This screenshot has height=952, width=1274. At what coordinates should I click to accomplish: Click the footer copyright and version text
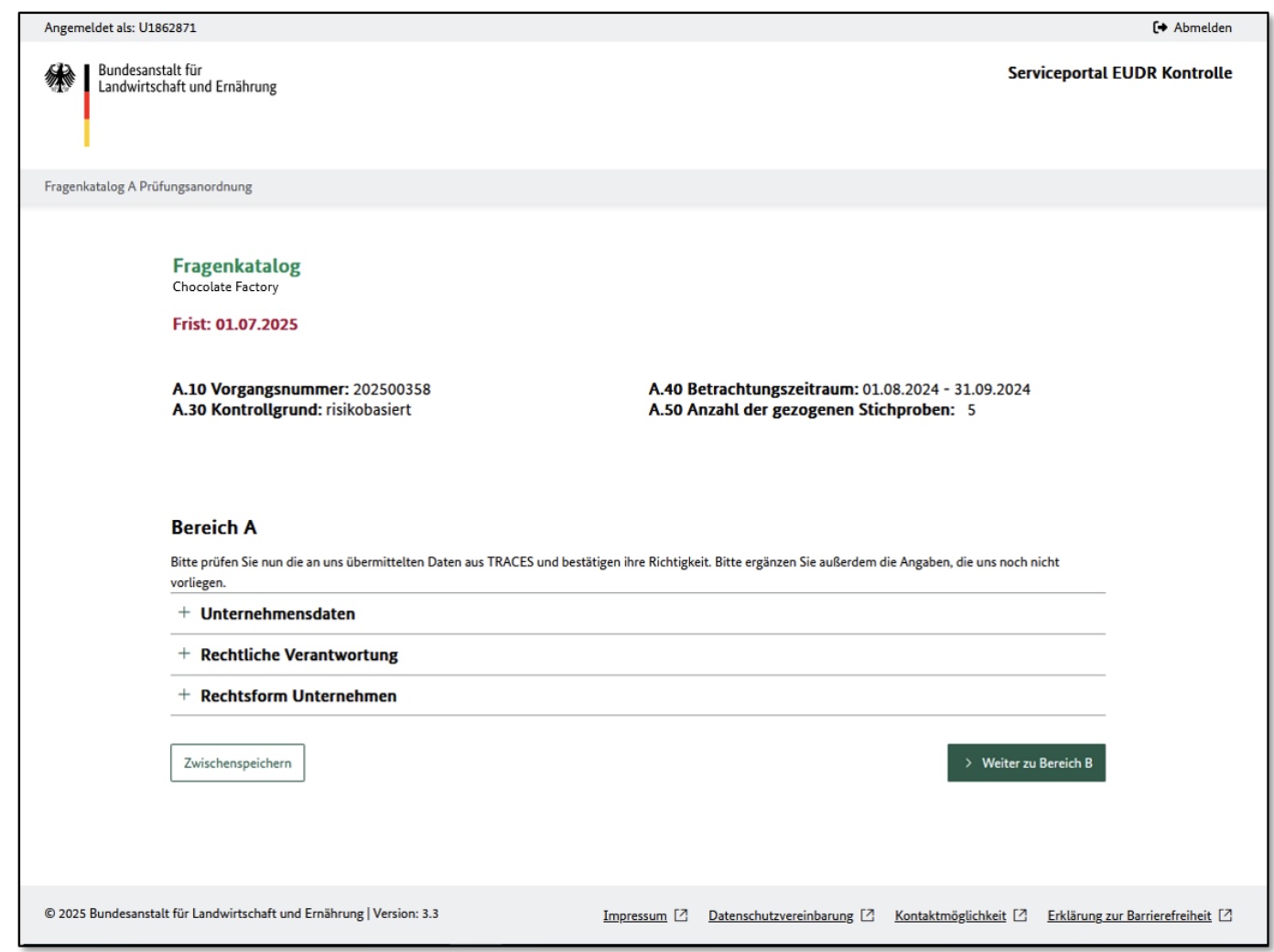point(242,914)
